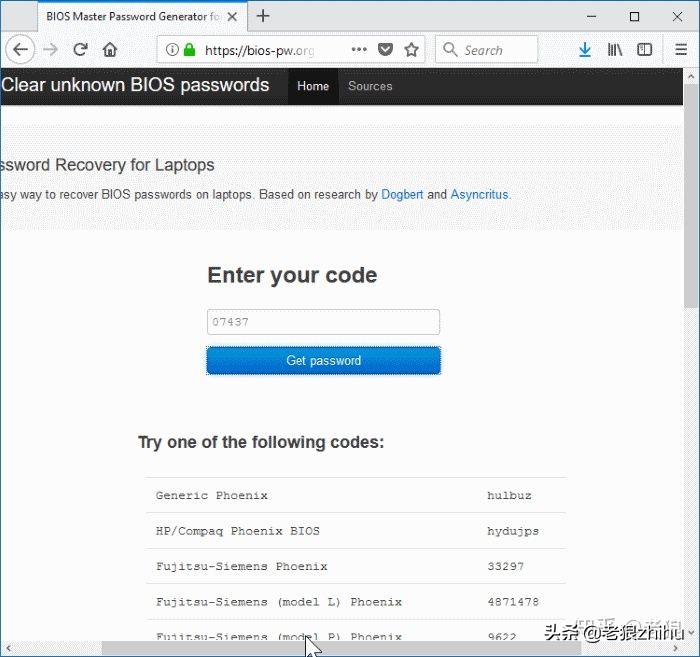Open the page actions three-dots menu
The height and width of the screenshot is (657, 700).
point(359,50)
